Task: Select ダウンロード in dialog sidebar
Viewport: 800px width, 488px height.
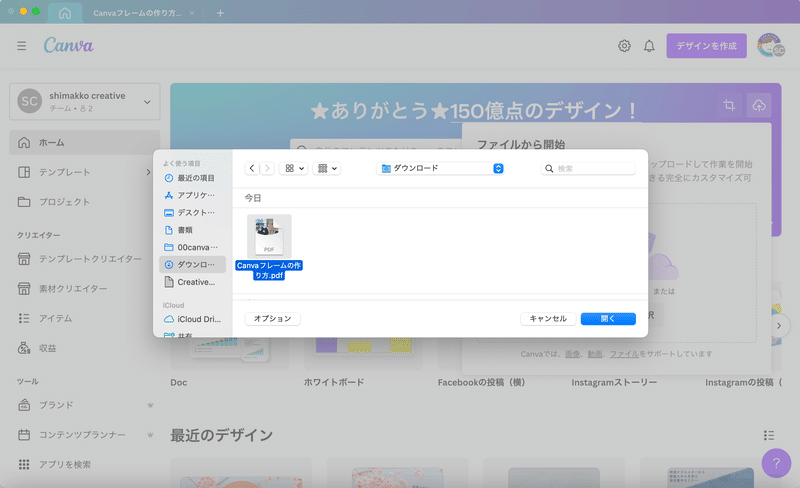Action: (192, 264)
